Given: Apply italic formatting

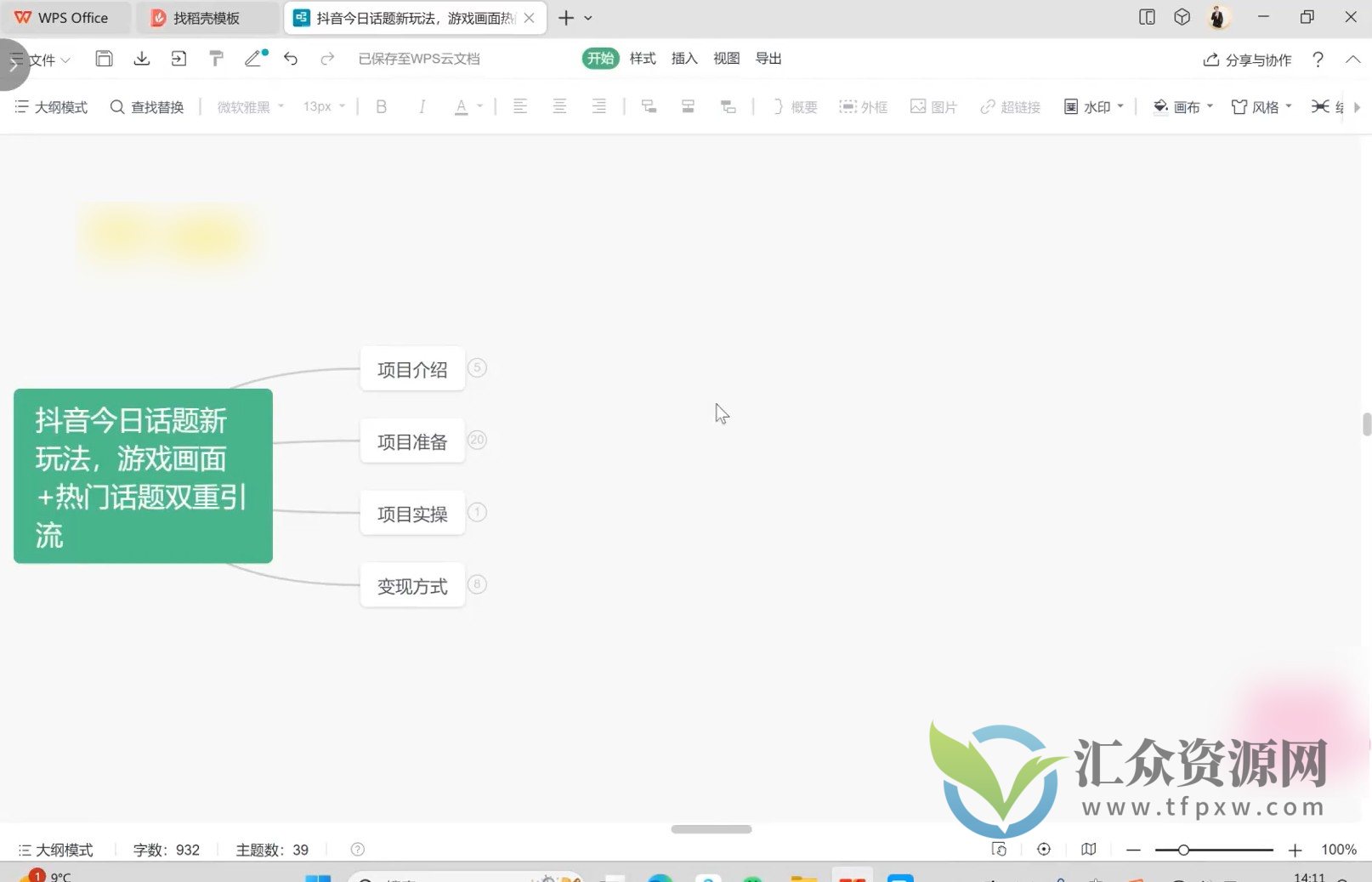Looking at the screenshot, I should [421, 106].
